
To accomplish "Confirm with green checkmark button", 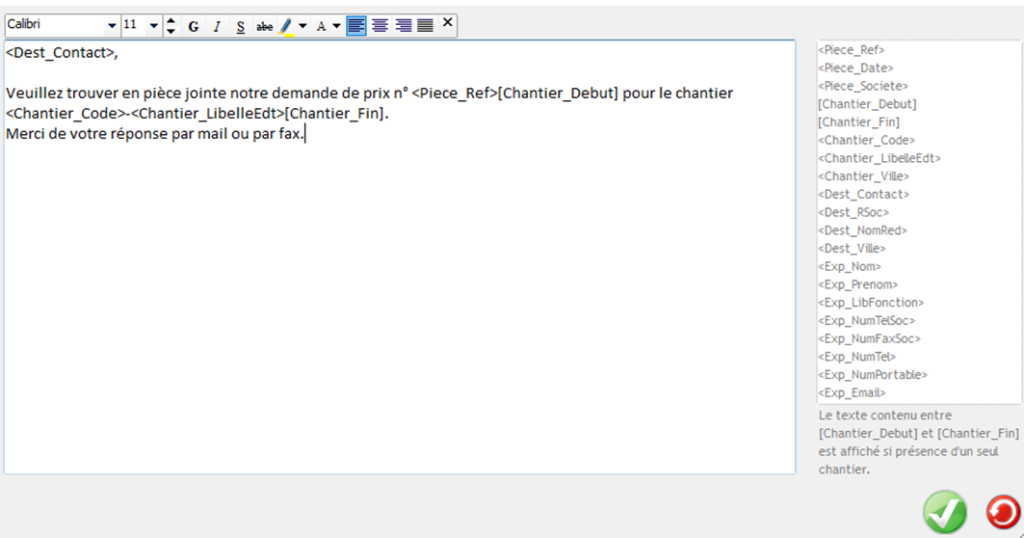I will click(944, 513).
